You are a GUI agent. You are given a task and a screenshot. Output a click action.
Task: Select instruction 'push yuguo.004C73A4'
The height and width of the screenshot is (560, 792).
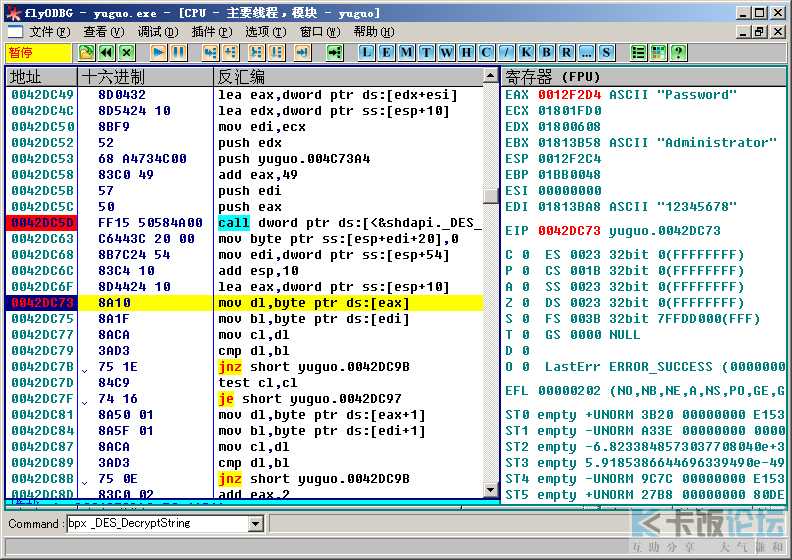[294, 159]
